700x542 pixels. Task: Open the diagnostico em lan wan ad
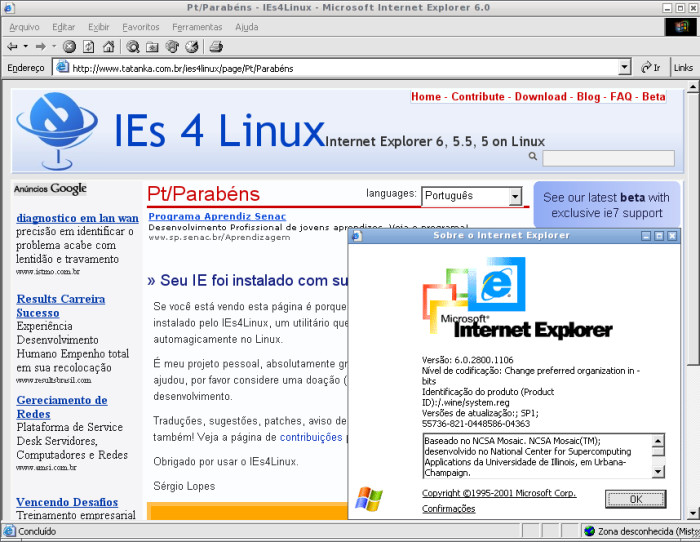(x=77, y=218)
